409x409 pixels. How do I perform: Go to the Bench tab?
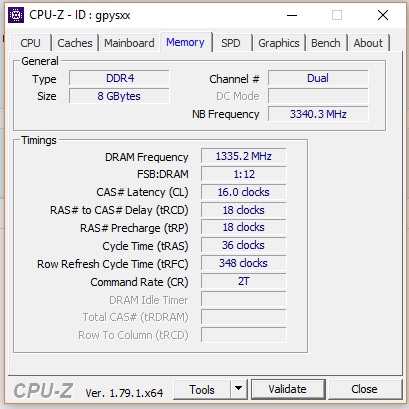click(326, 43)
